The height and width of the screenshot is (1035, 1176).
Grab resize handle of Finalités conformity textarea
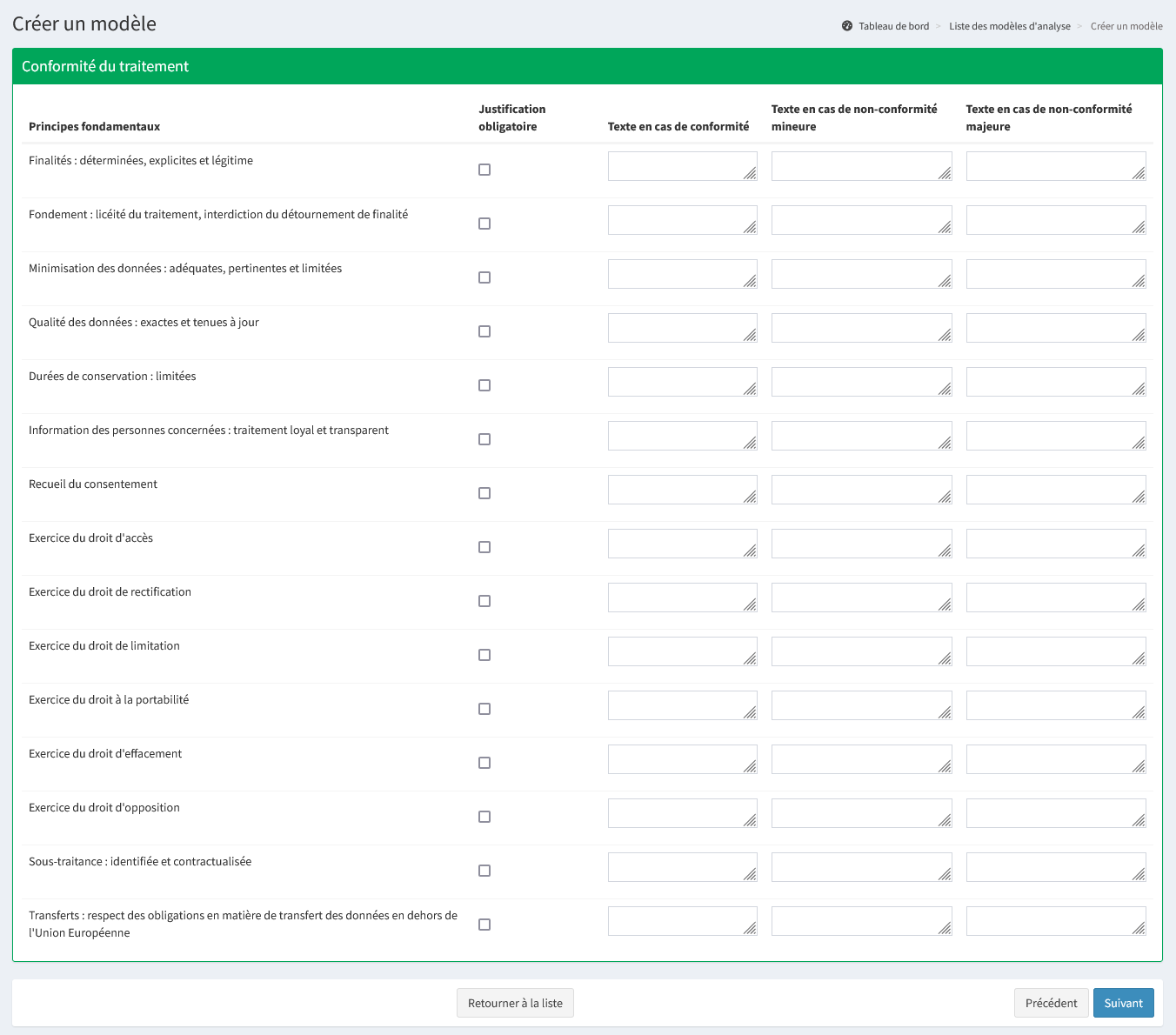[751, 174]
